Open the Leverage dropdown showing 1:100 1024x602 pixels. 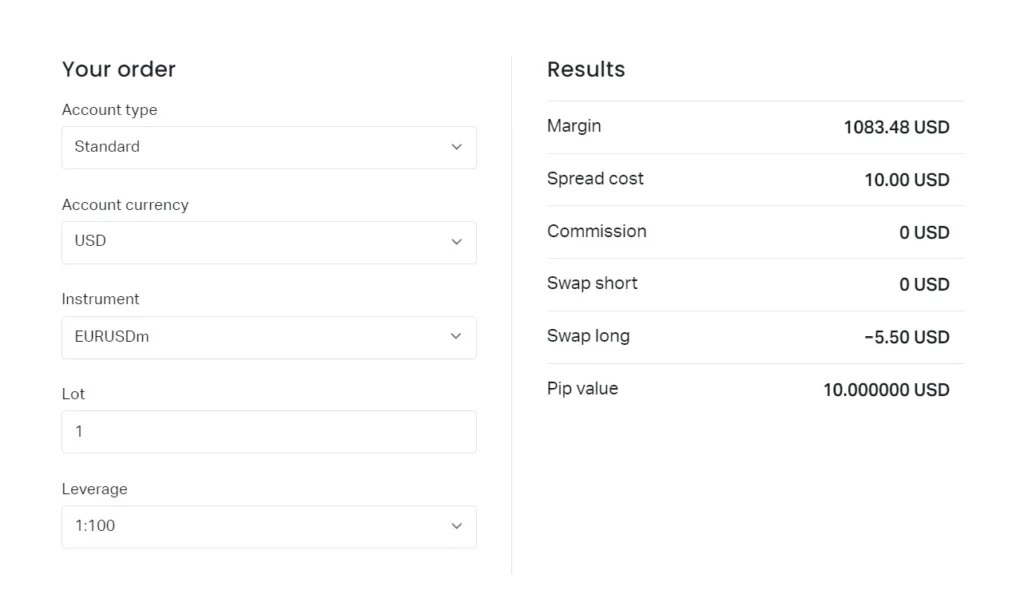tap(268, 526)
